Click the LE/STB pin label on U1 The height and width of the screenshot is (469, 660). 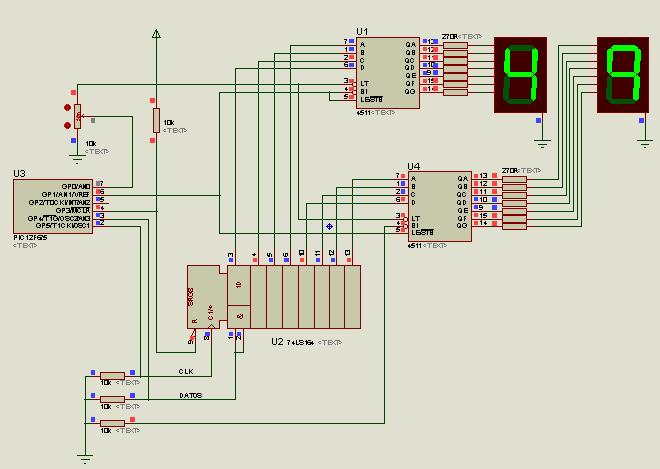click(372, 100)
